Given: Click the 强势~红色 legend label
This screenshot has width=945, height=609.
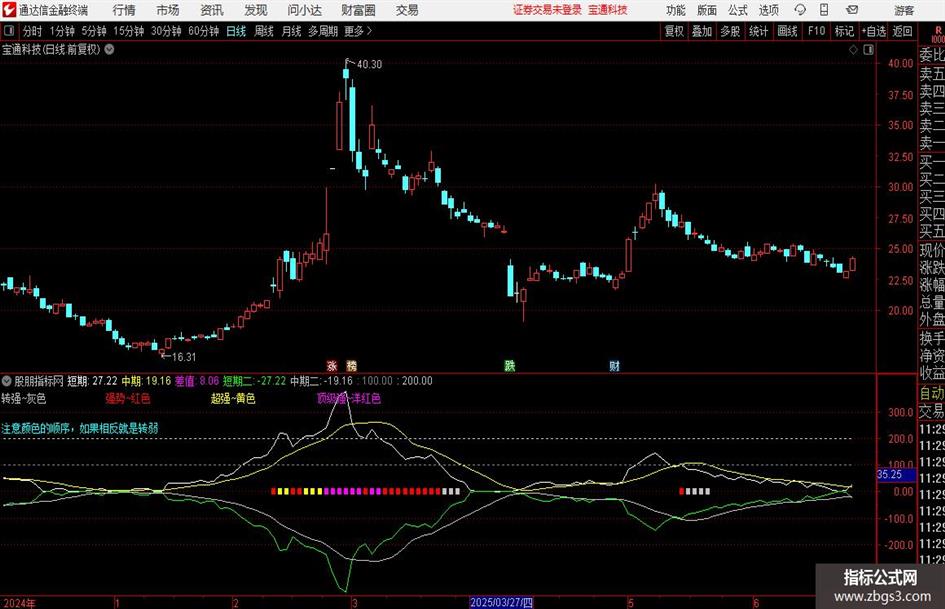Looking at the screenshot, I should 128,398.
